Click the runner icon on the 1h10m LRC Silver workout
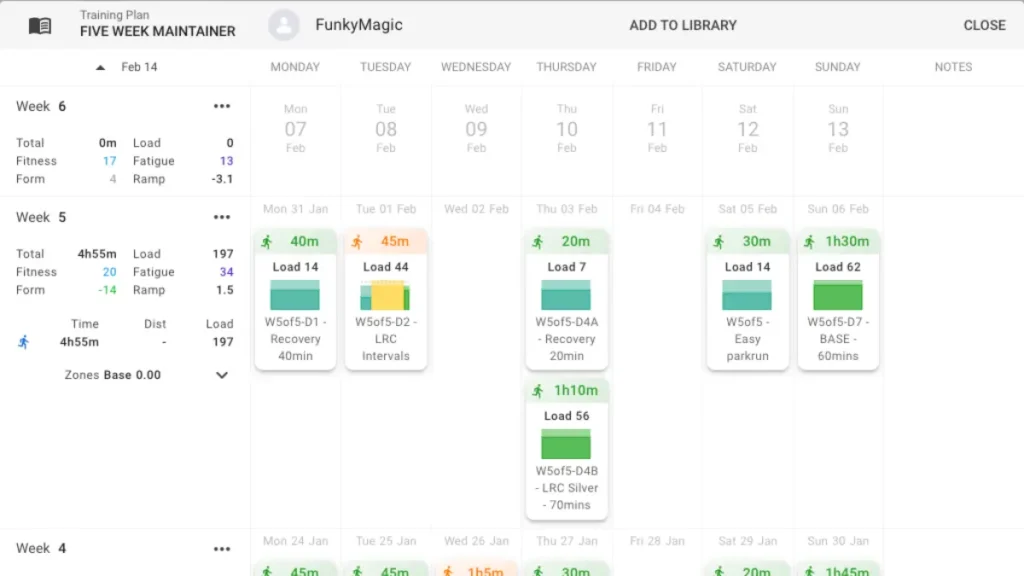 click(x=540, y=390)
